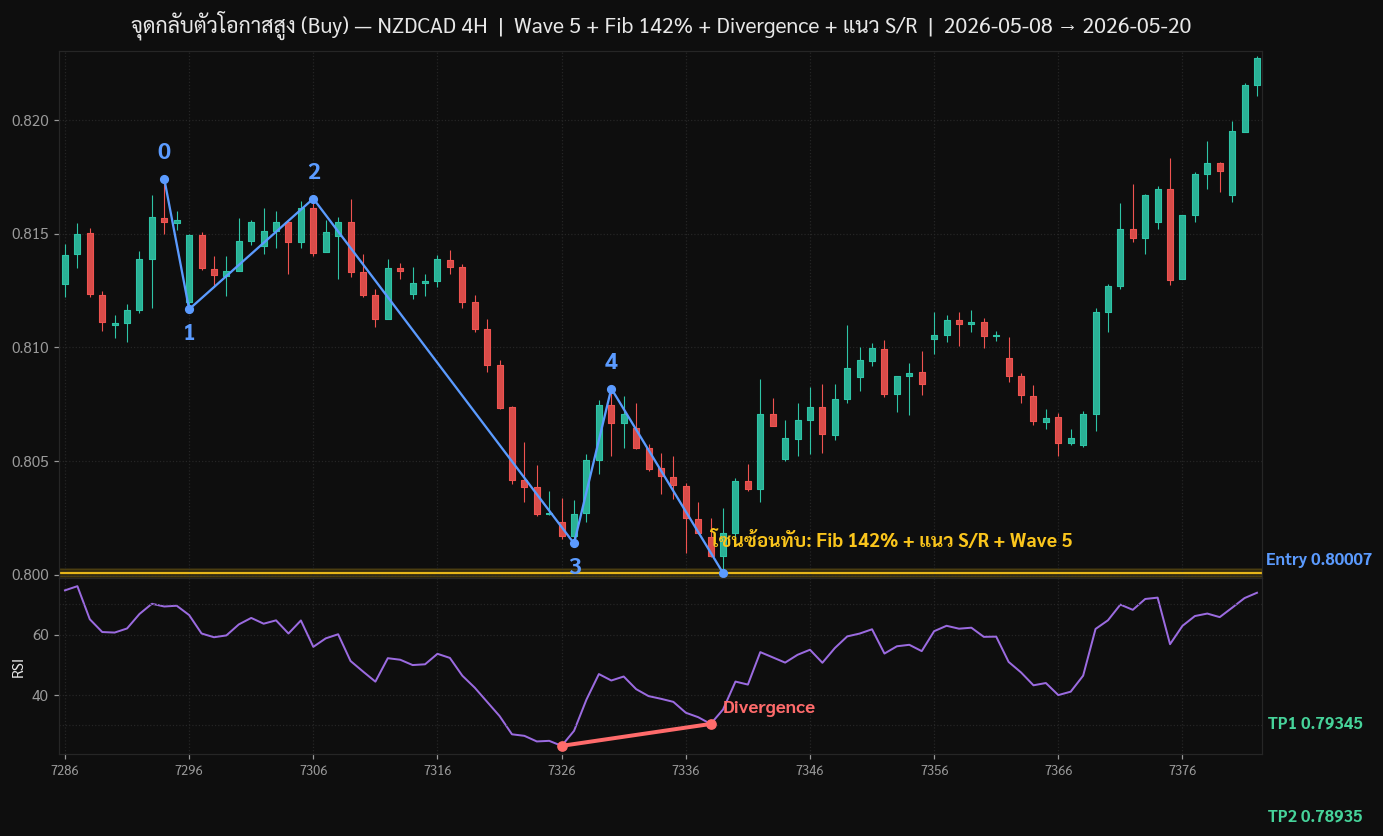Click the RSI 60 level label
This screenshot has height=836, width=1383.
pos(41,635)
